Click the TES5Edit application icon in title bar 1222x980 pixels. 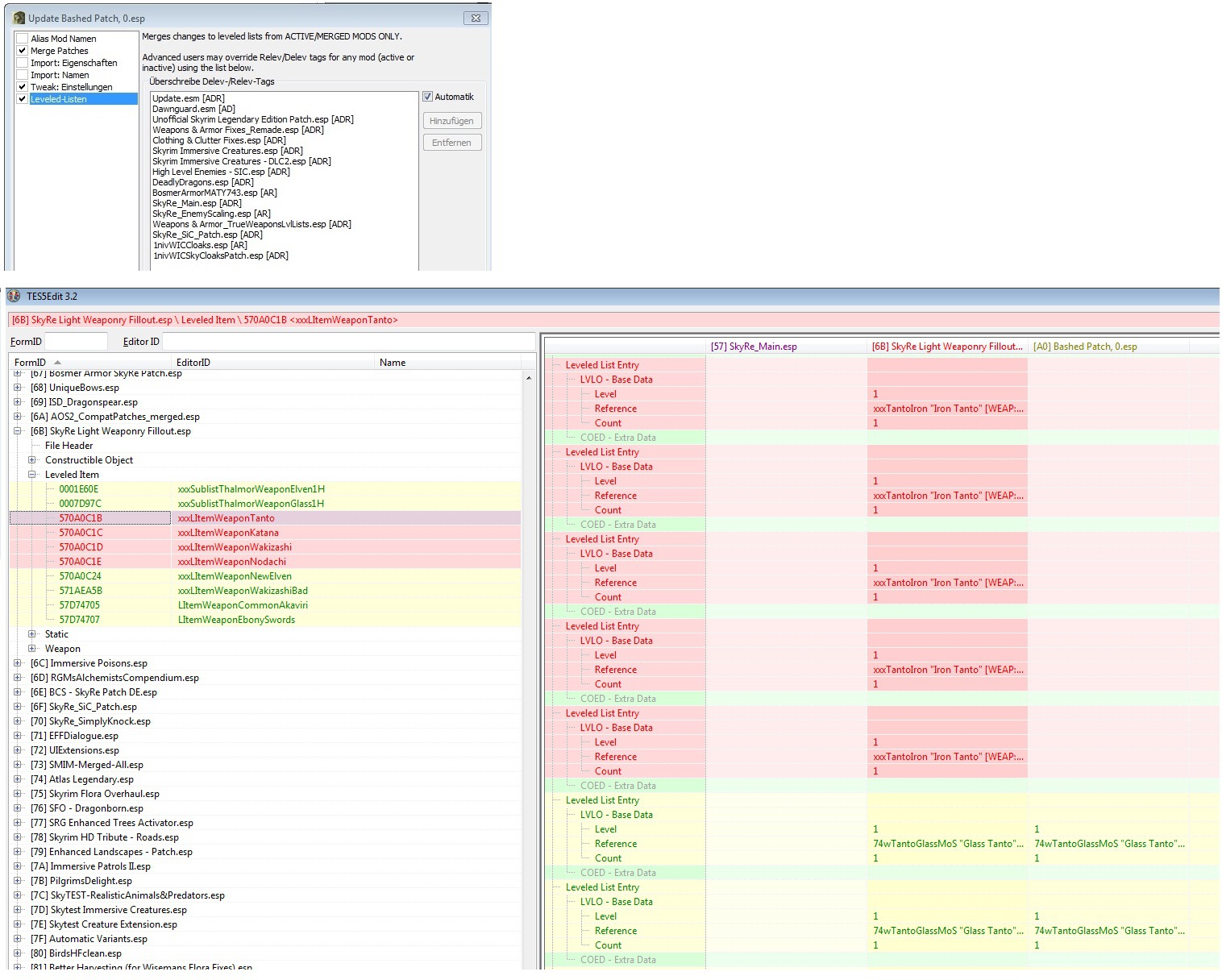[x=14, y=297]
